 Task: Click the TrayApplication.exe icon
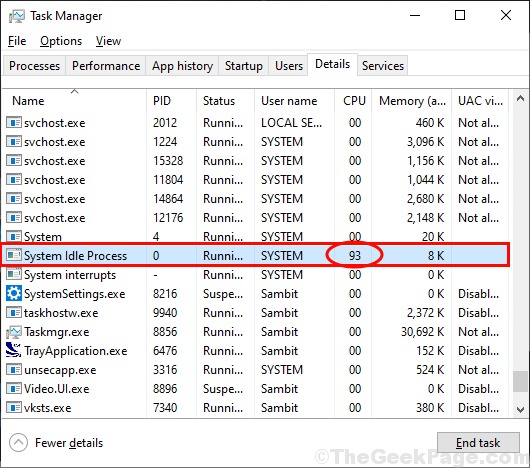click(14, 350)
